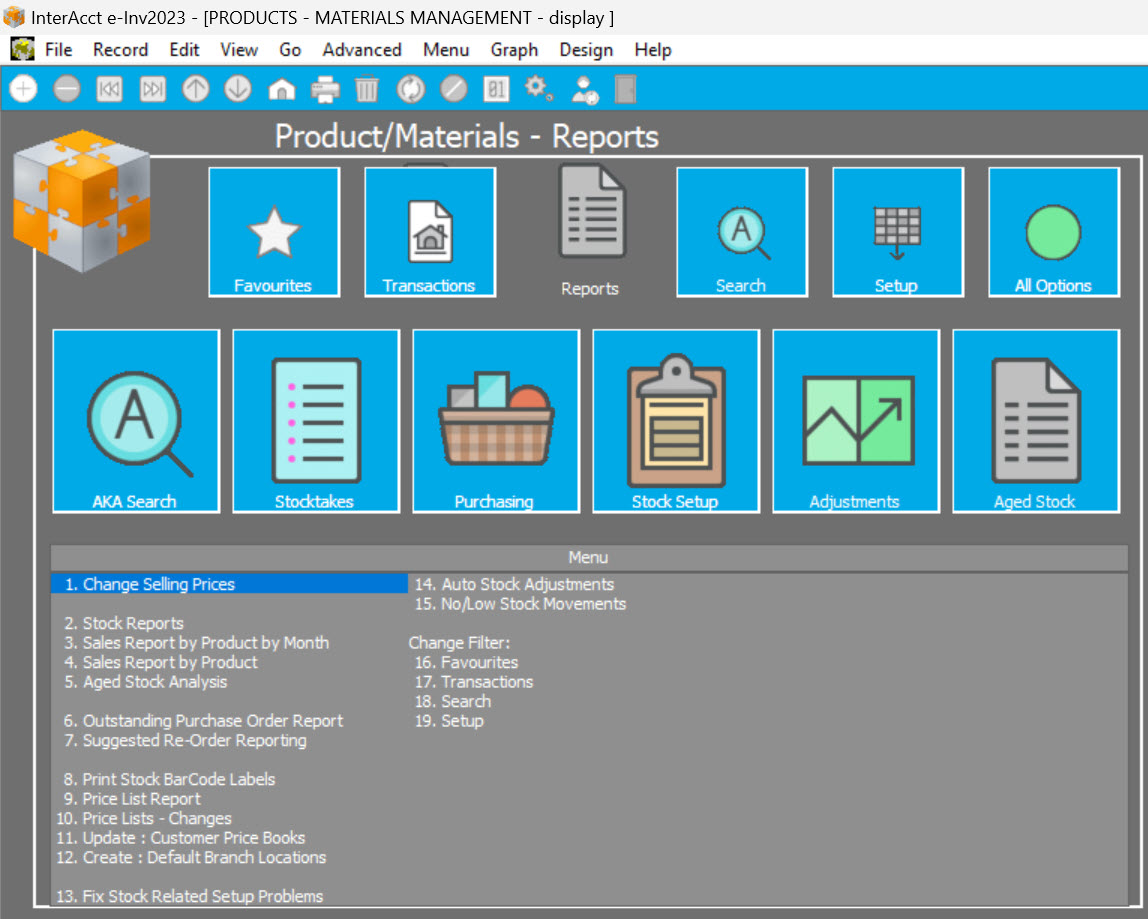
Task: Open the Design menu
Action: coord(586,50)
